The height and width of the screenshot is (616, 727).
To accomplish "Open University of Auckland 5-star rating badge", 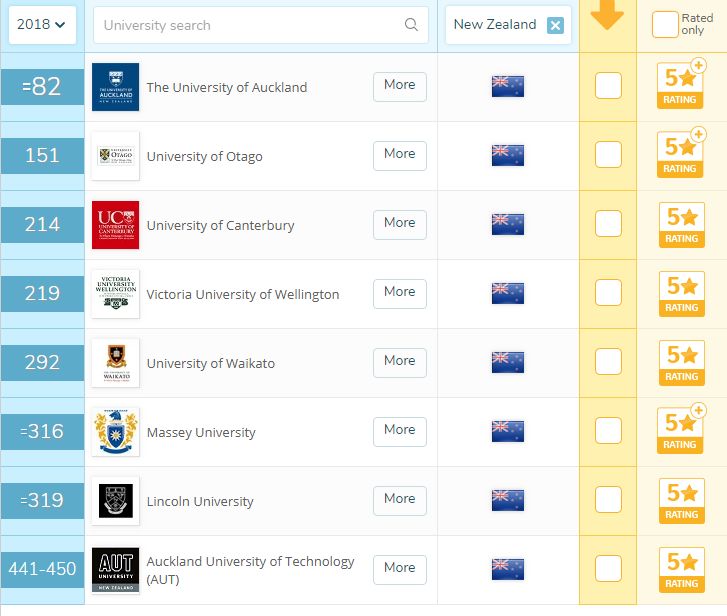I will coord(681,87).
